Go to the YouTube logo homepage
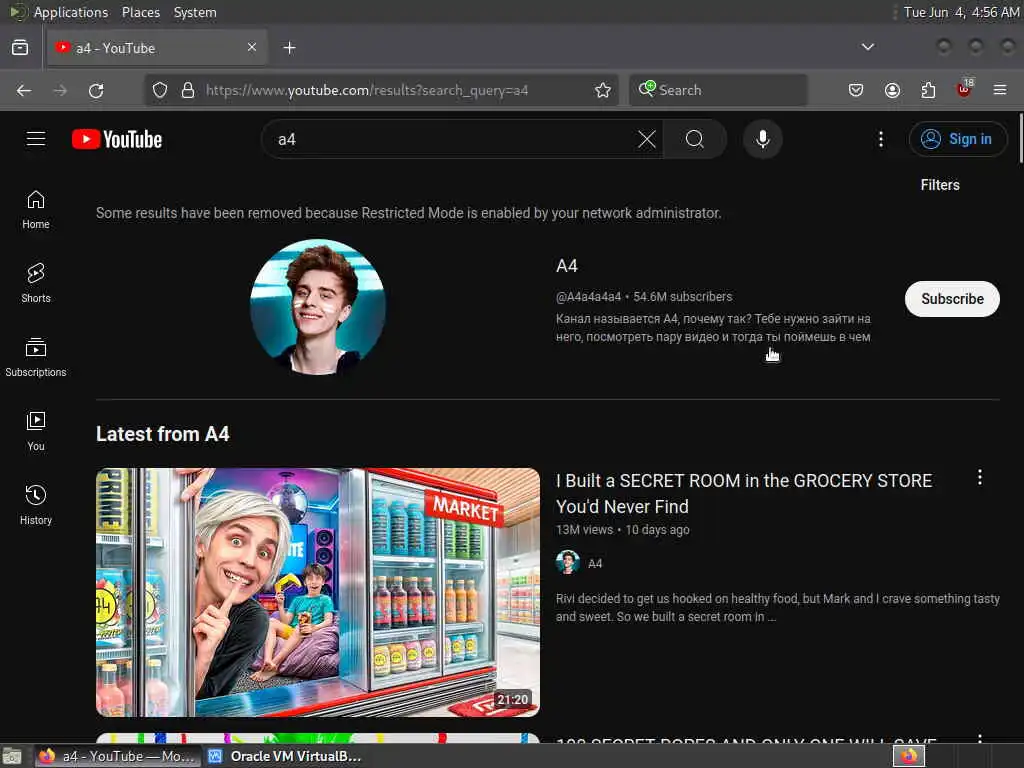The image size is (1024, 768). 117,139
